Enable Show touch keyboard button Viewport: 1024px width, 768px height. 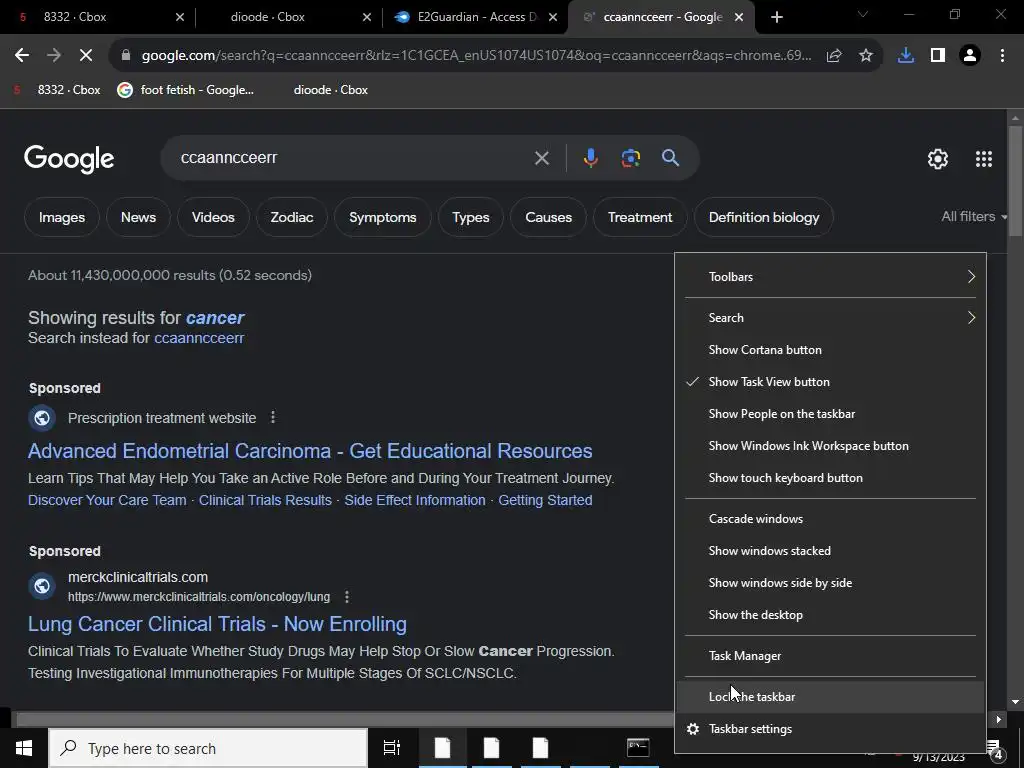point(830,478)
